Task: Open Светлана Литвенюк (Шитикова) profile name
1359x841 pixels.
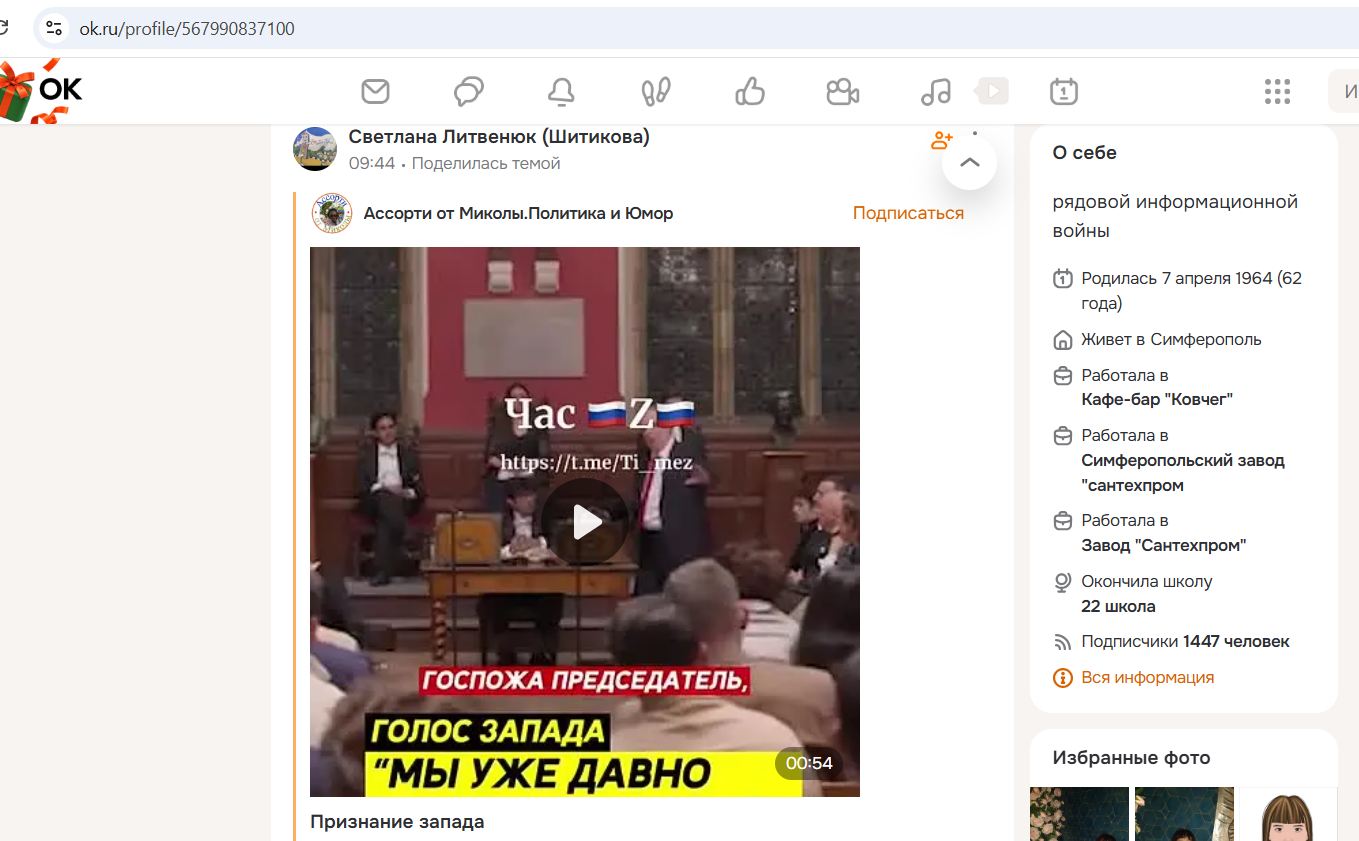Action: click(x=499, y=137)
